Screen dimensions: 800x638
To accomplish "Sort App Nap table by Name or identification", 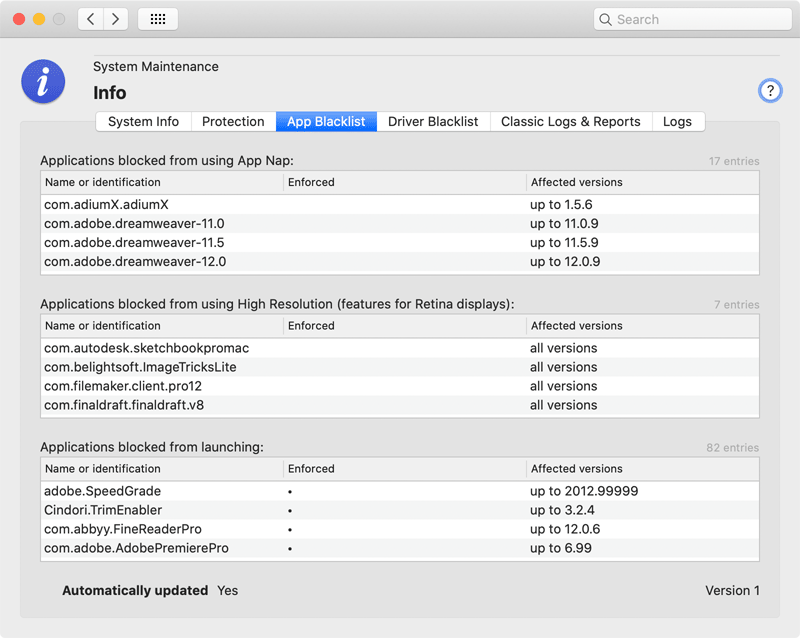I will [x=162, y=182].
